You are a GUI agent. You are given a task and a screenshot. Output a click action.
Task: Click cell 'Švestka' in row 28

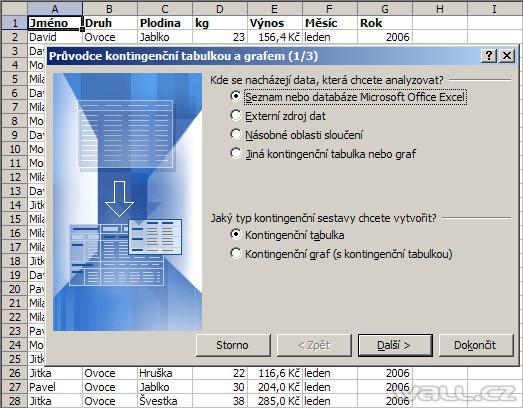[x=165, y=401]
